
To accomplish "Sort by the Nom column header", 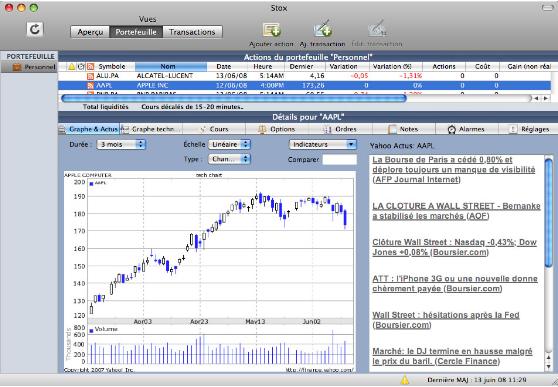I will [171, 67].
